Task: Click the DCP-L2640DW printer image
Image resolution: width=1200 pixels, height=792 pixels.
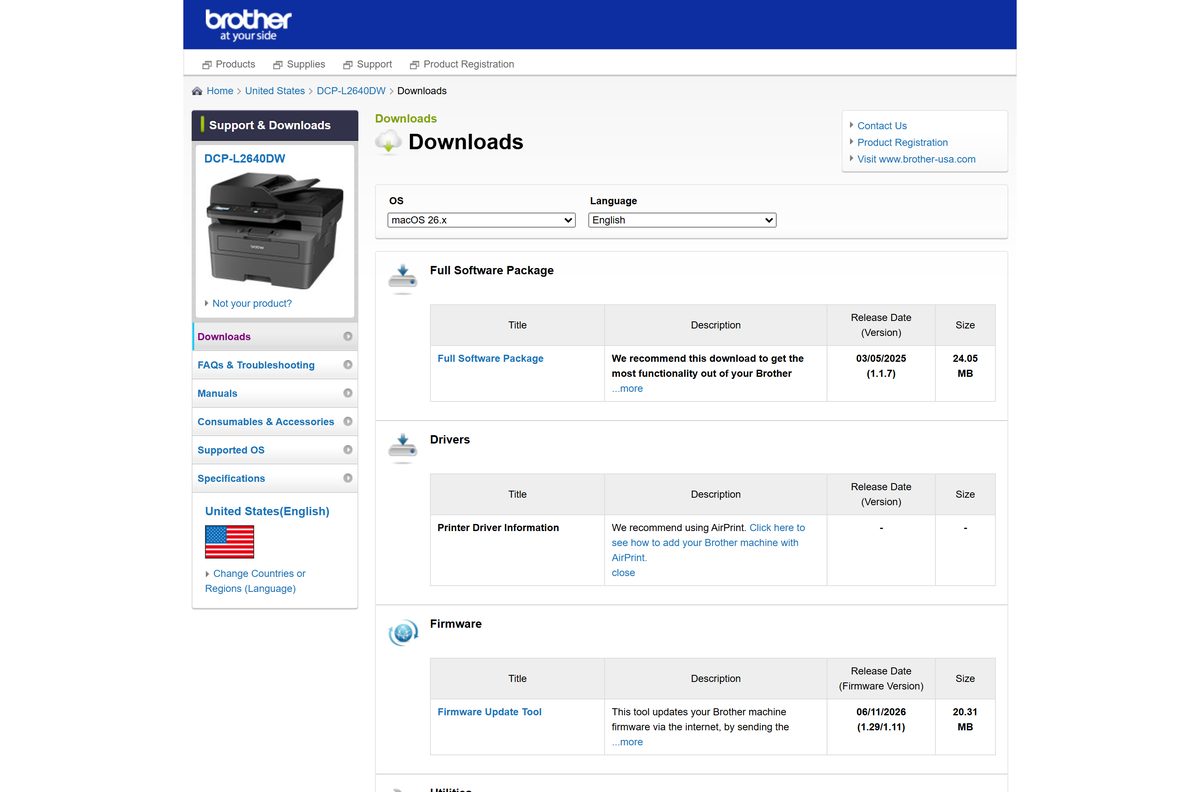Action: pos(275,230)
